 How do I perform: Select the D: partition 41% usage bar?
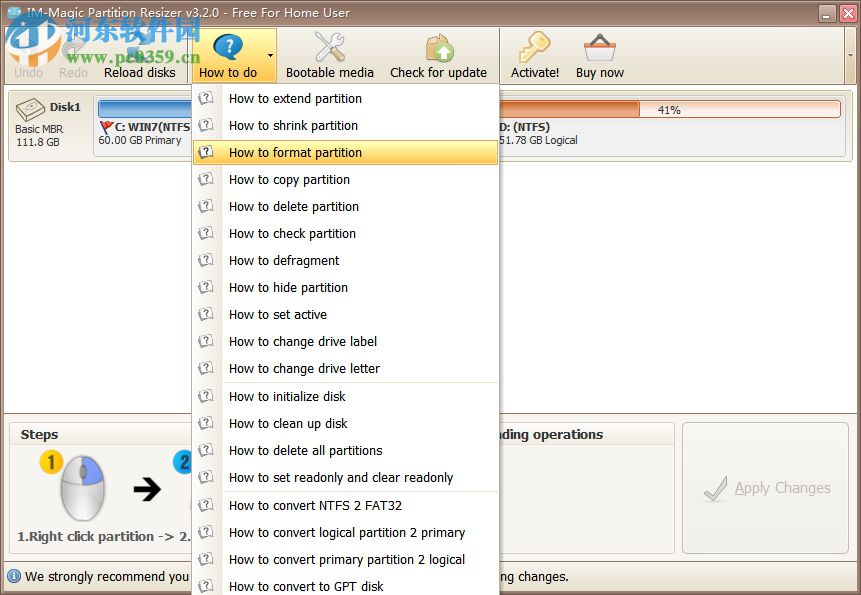(669, 109)
